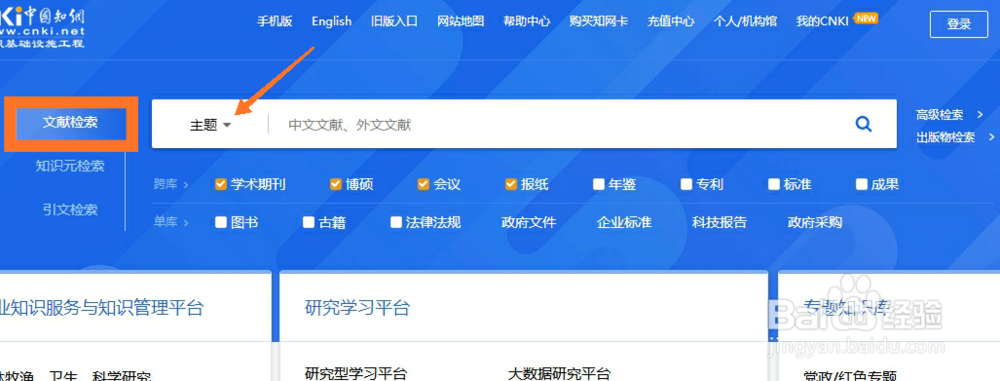
Task: Select the 文献检索 tab
Action: 70,123
